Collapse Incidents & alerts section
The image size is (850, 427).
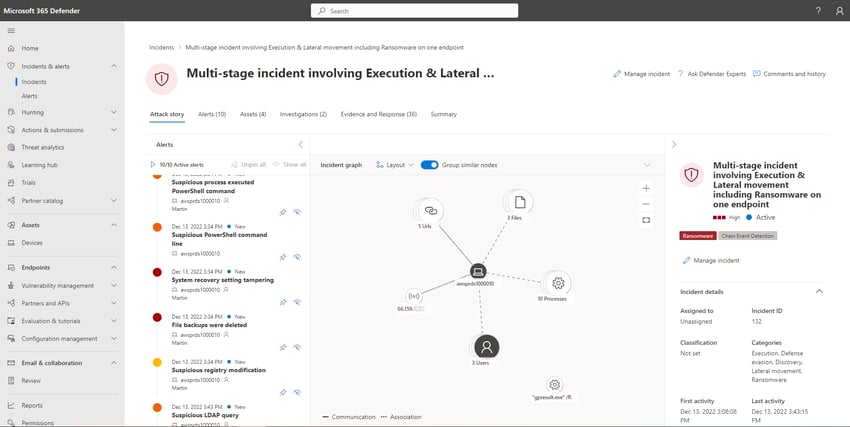(x=114, y=66)
